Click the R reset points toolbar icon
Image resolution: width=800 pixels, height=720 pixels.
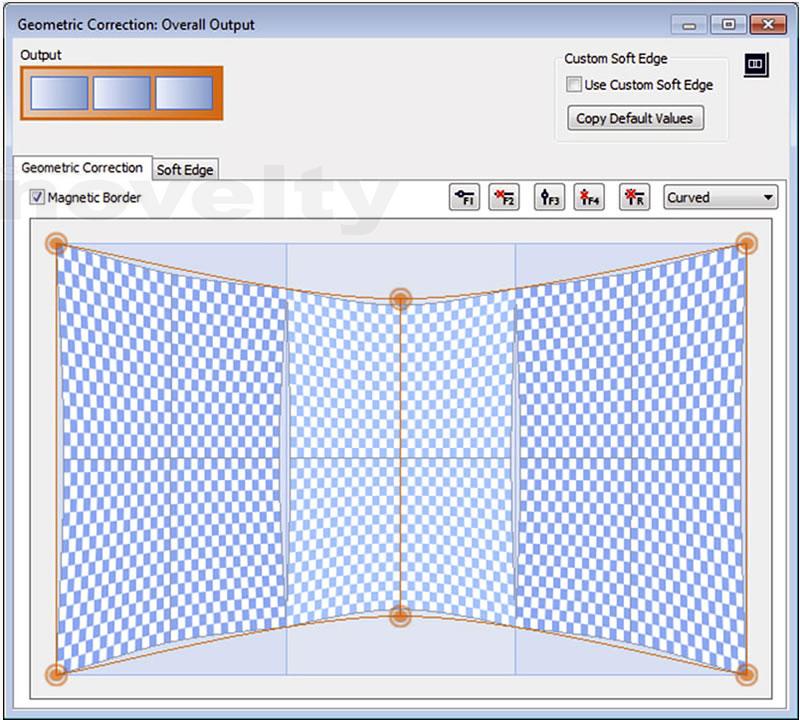pos(634,197)
